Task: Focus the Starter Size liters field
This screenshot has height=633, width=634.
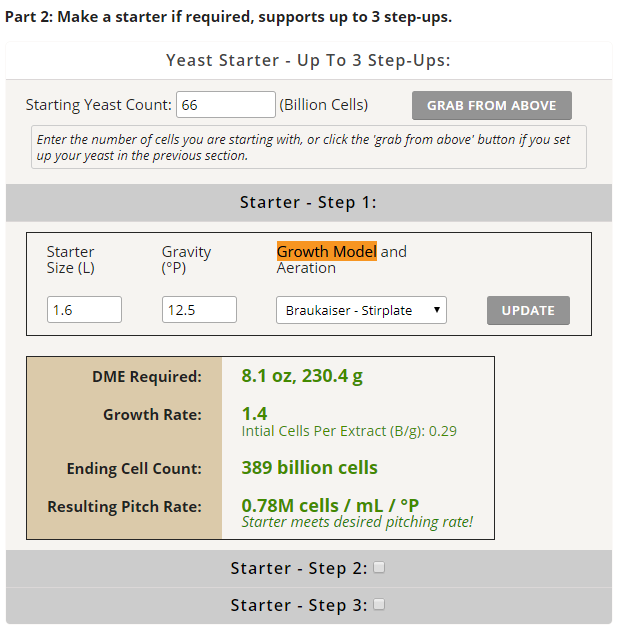Action: (x=84, y=310)
